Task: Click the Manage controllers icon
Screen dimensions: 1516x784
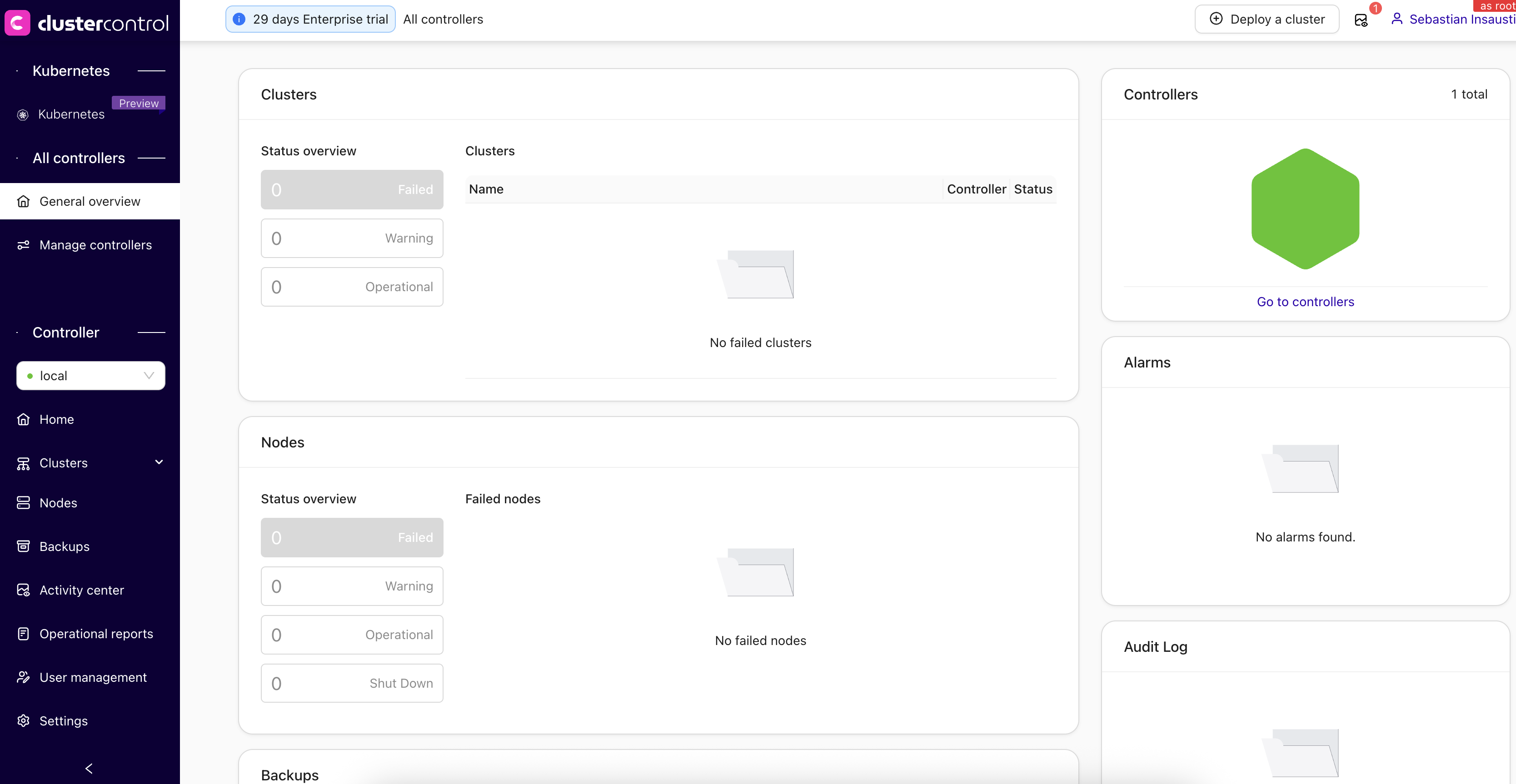Action: (23, 245)
